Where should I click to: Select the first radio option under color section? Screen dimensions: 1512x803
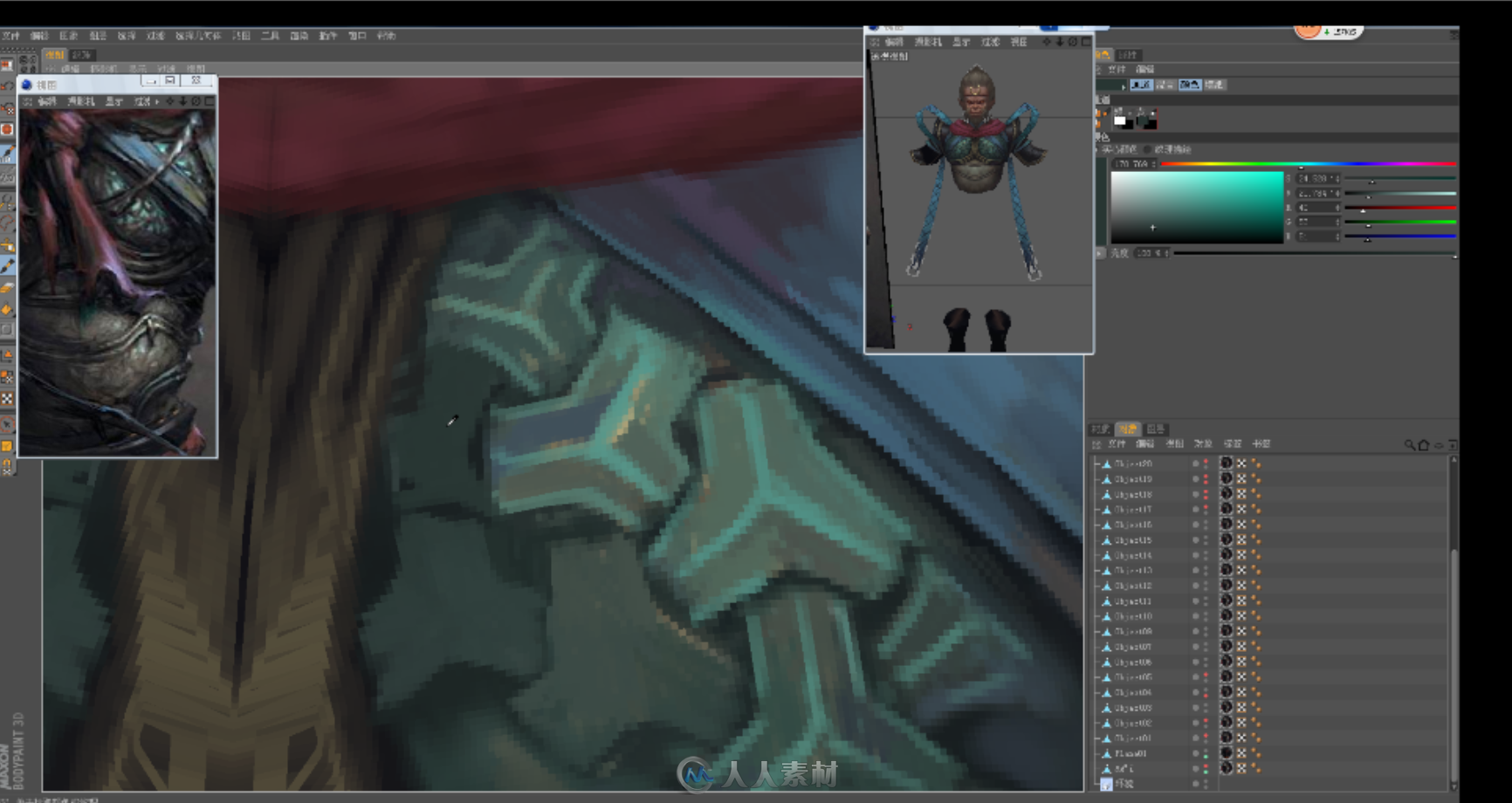click(x=1096, y=150)
